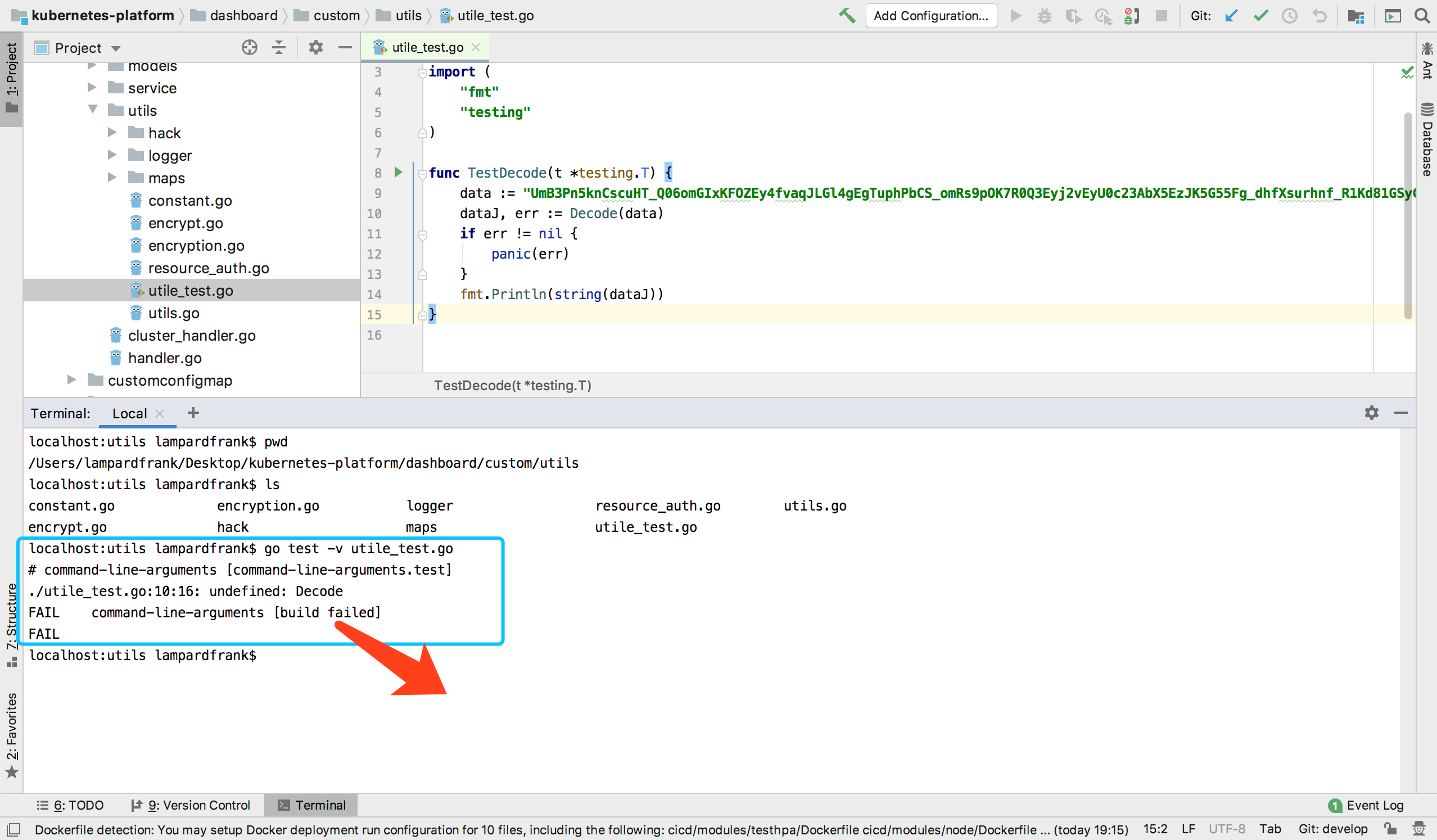Click the editor's vertical scrollbar
The height and width of the screenshot is (840, 1437).
point(1408,216)
